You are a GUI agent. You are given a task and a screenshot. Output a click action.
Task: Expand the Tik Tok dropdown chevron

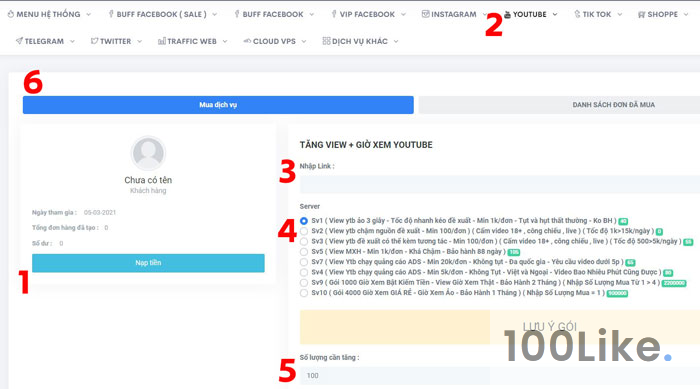point(620,14)
